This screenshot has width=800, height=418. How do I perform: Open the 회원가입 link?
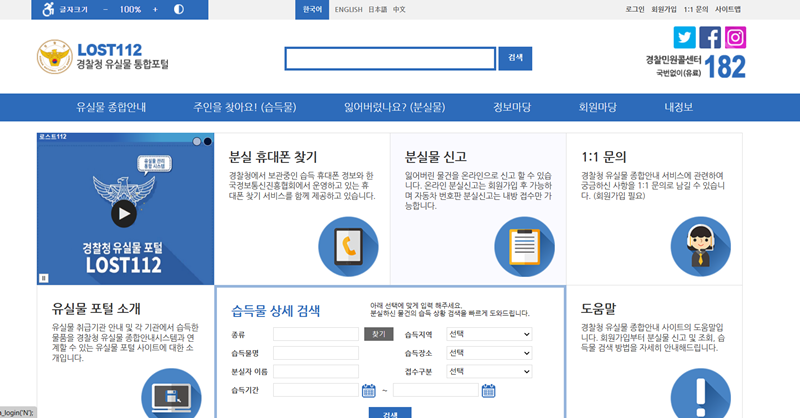pyautogui.click(x=664, y=9)
